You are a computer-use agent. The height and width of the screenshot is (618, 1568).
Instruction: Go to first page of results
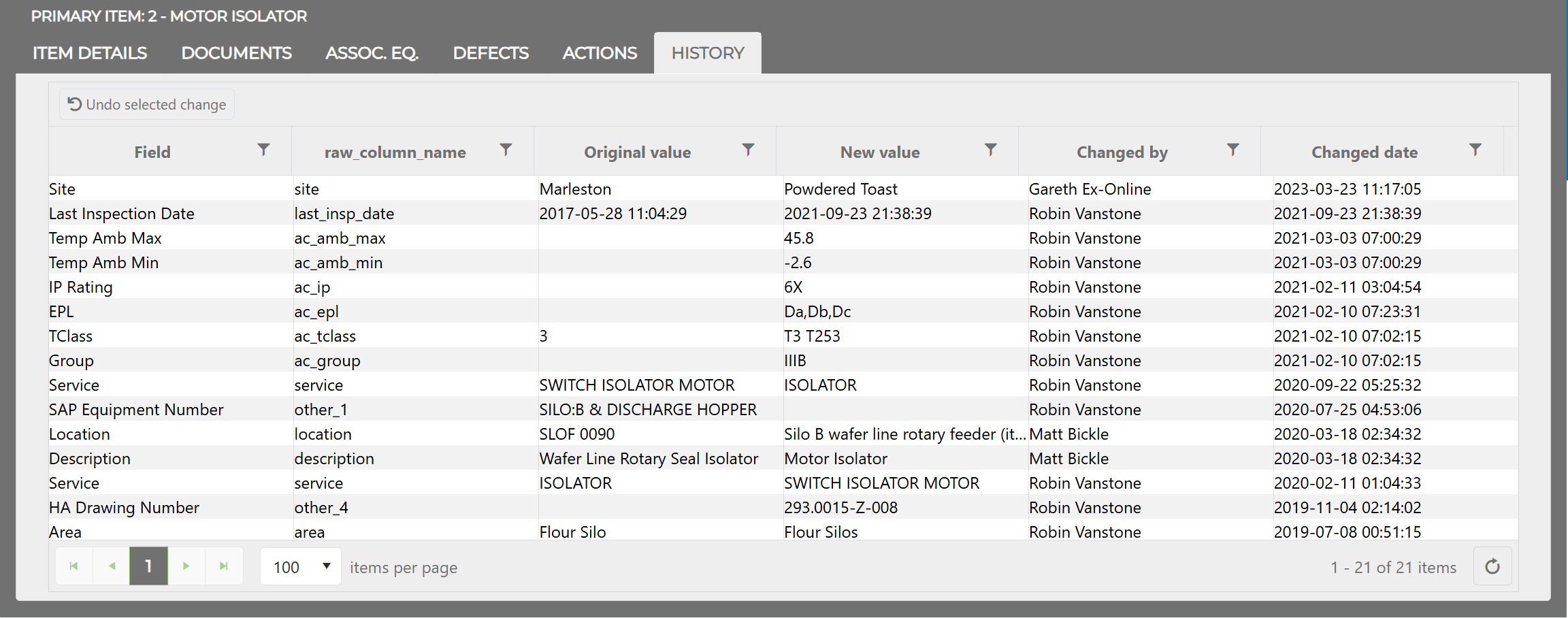tap(74, 566)
